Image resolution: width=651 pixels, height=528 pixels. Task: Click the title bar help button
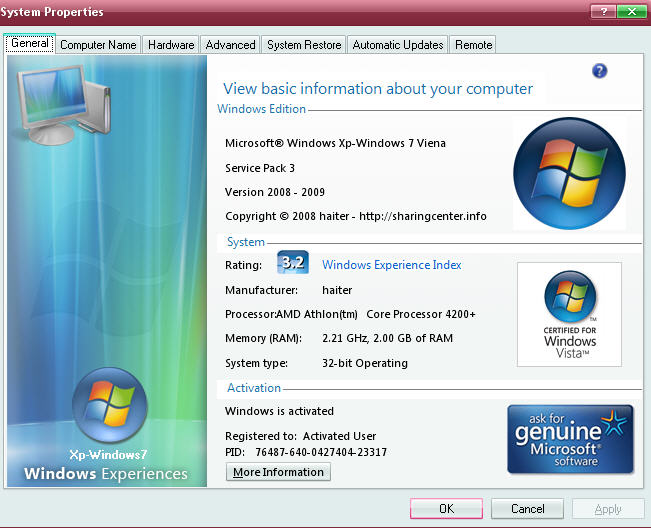603,12
